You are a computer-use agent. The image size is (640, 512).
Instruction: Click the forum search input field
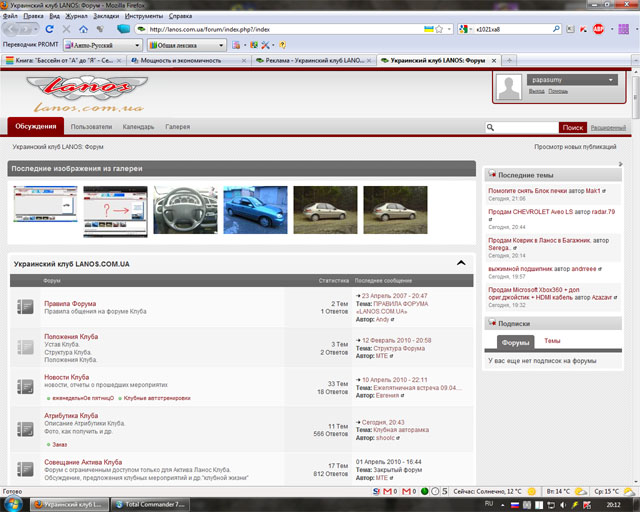pyautogui.click(x=522, y=127)
